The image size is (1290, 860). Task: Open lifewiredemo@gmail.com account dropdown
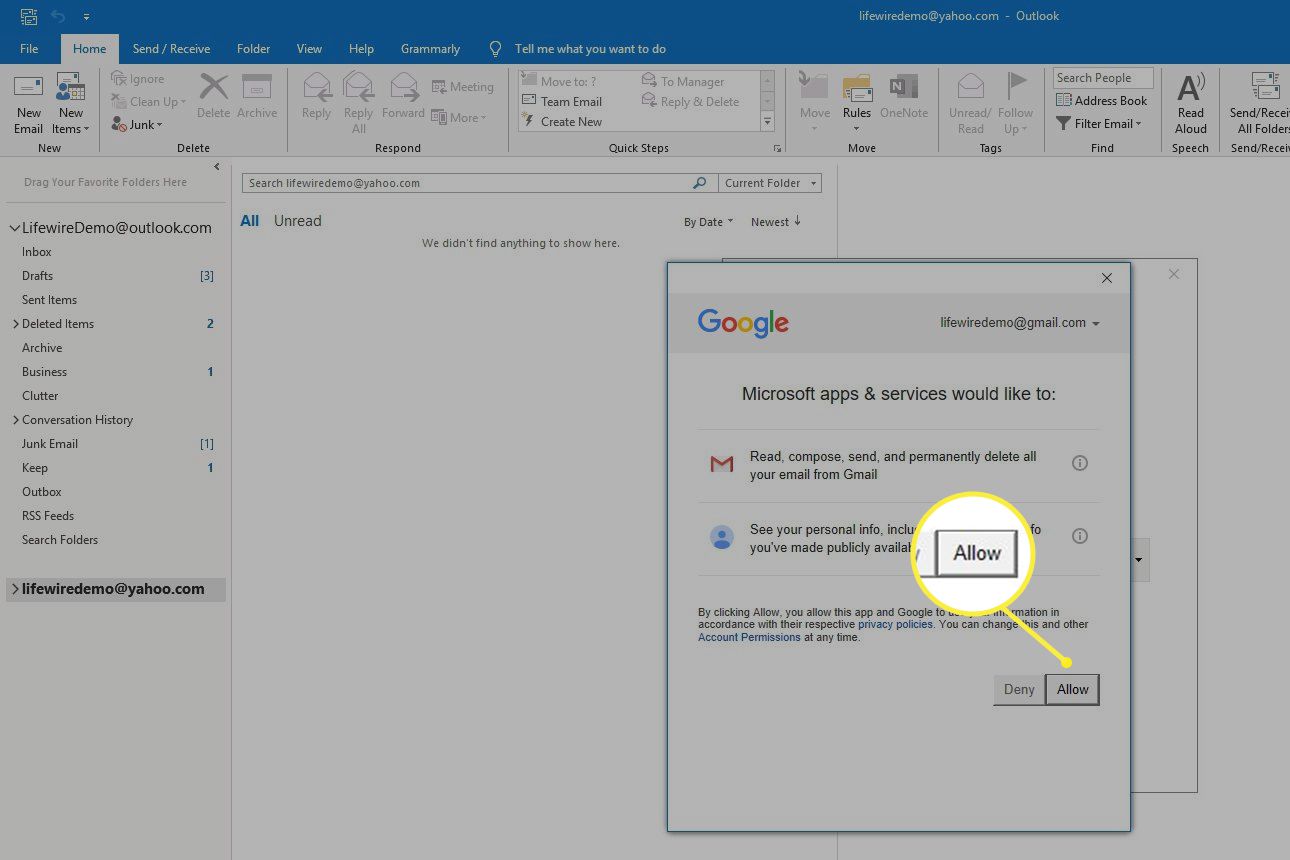tap(1020, 323)
